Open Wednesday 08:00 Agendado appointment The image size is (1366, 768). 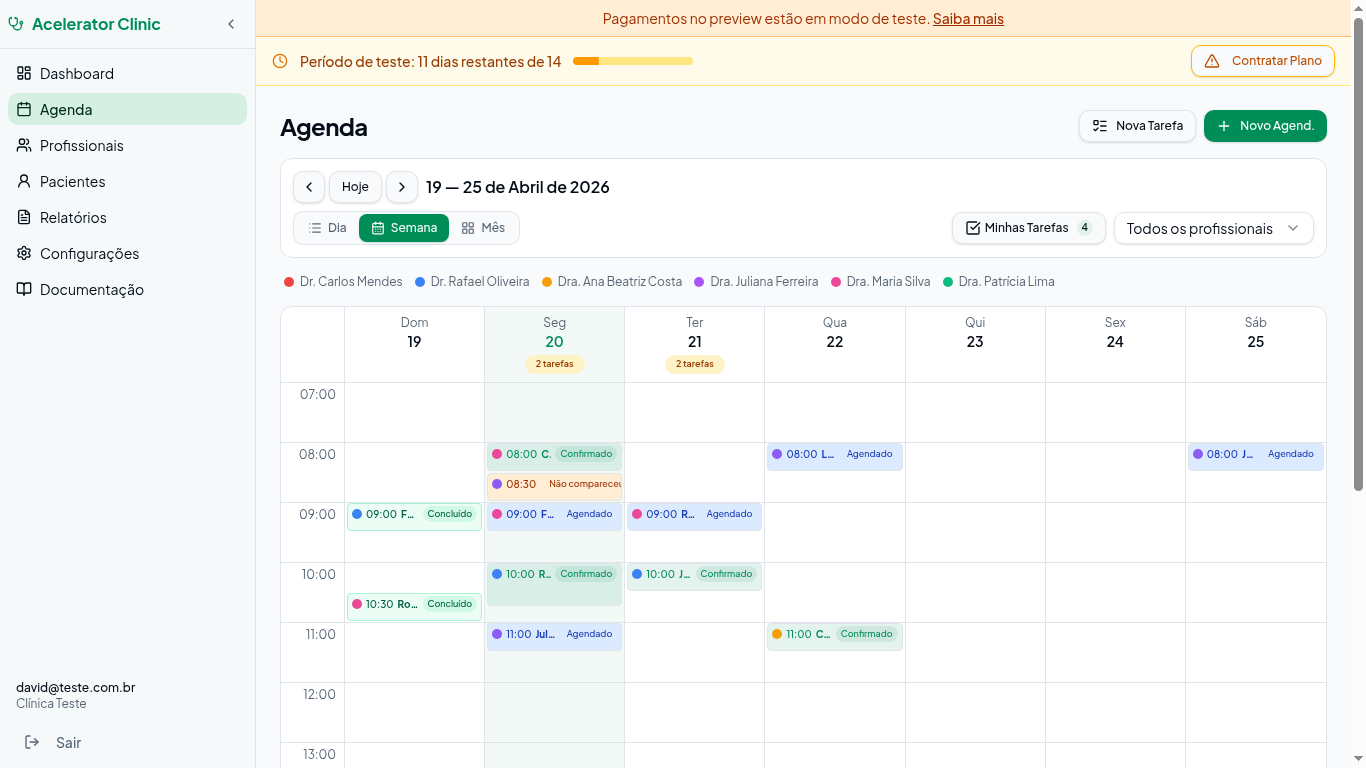click(x=835, y=457)
